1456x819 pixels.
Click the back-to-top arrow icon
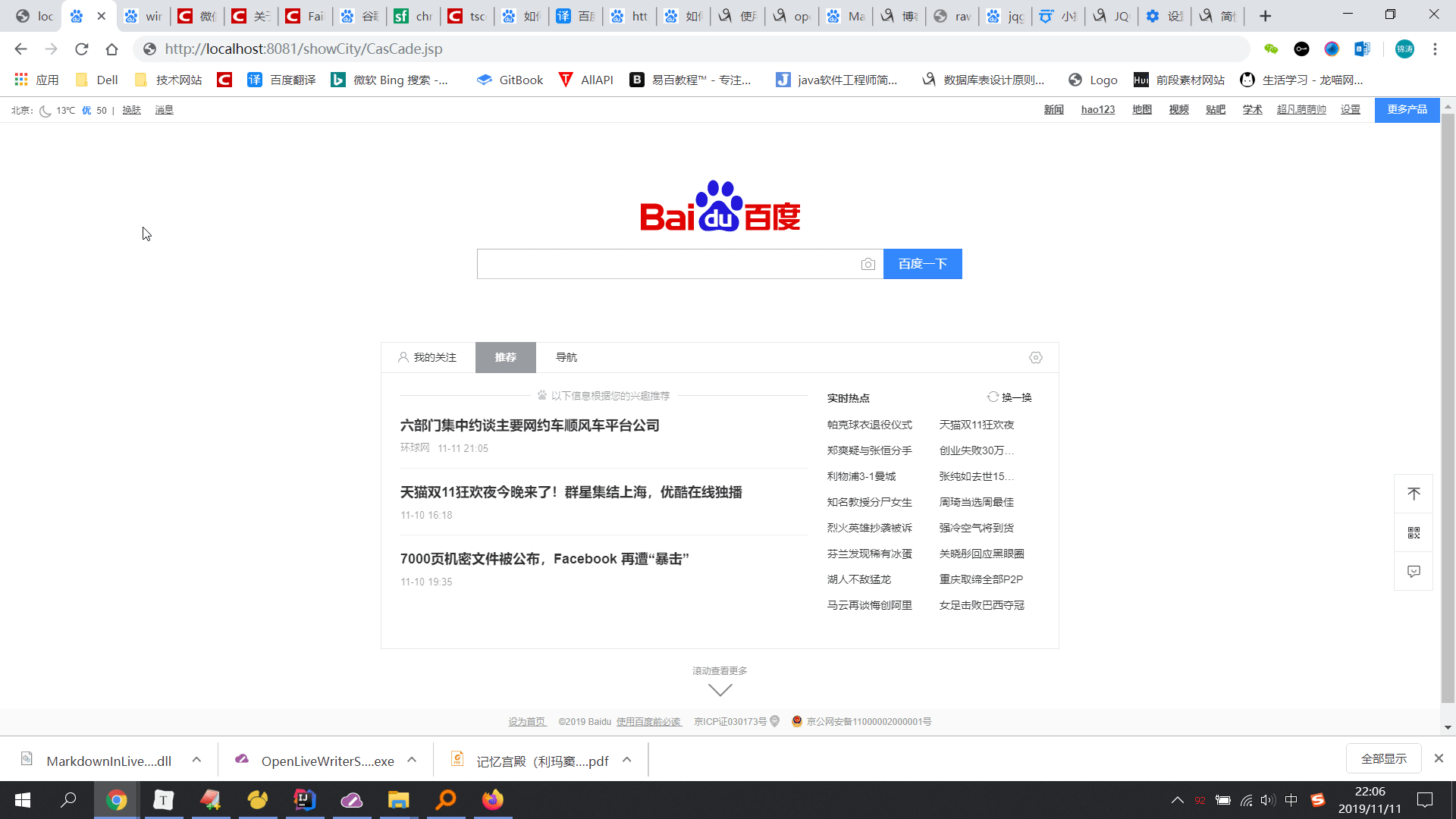click(1414, 493)
